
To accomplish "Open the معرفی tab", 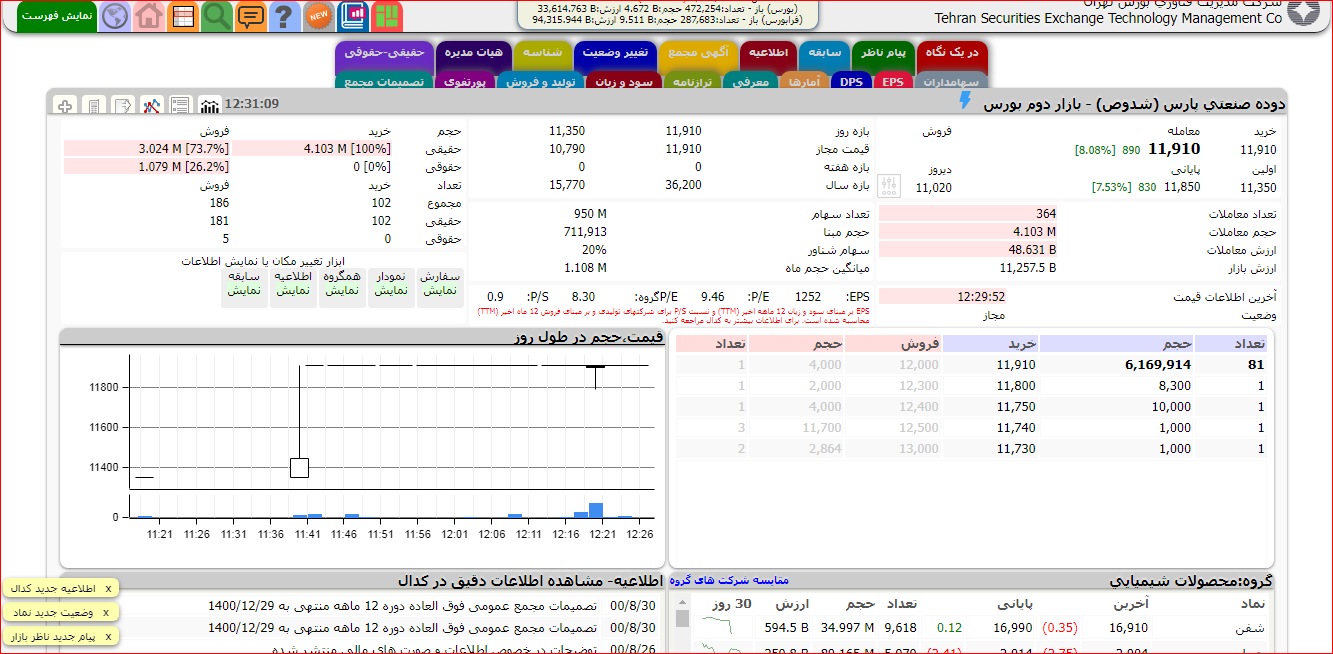I will point(750,82).
